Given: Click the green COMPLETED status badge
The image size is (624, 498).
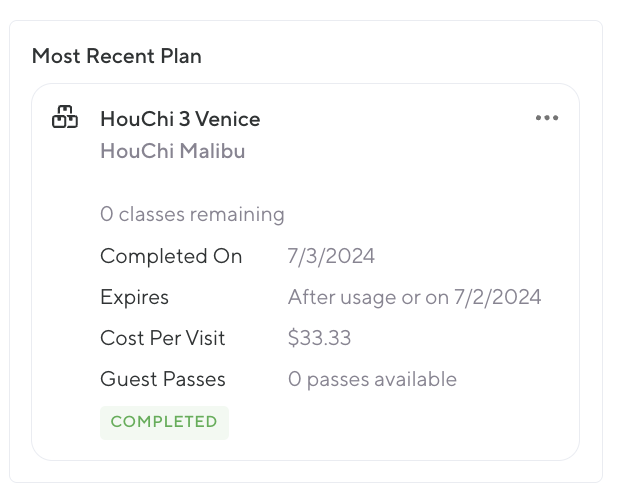Looking at the screenshot, I should (164, 422).
